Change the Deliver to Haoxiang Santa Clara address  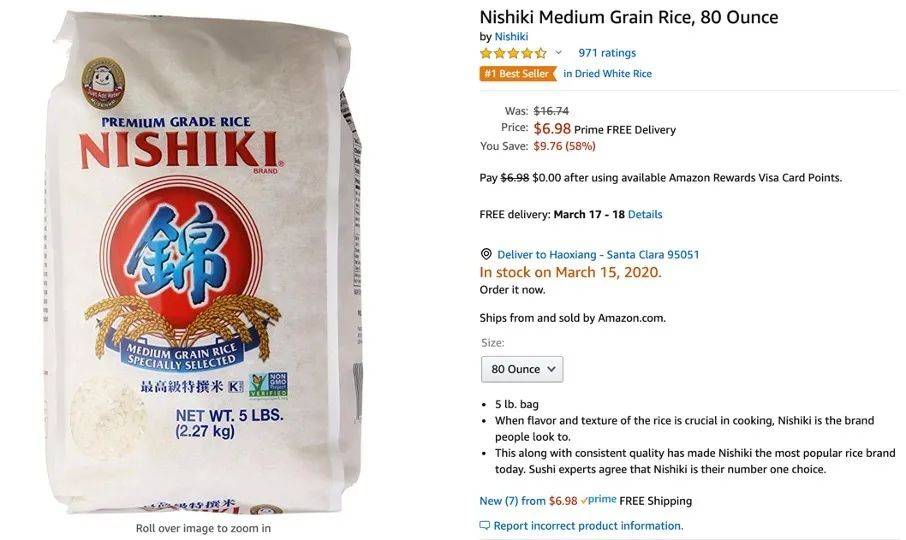coord(598,255)
